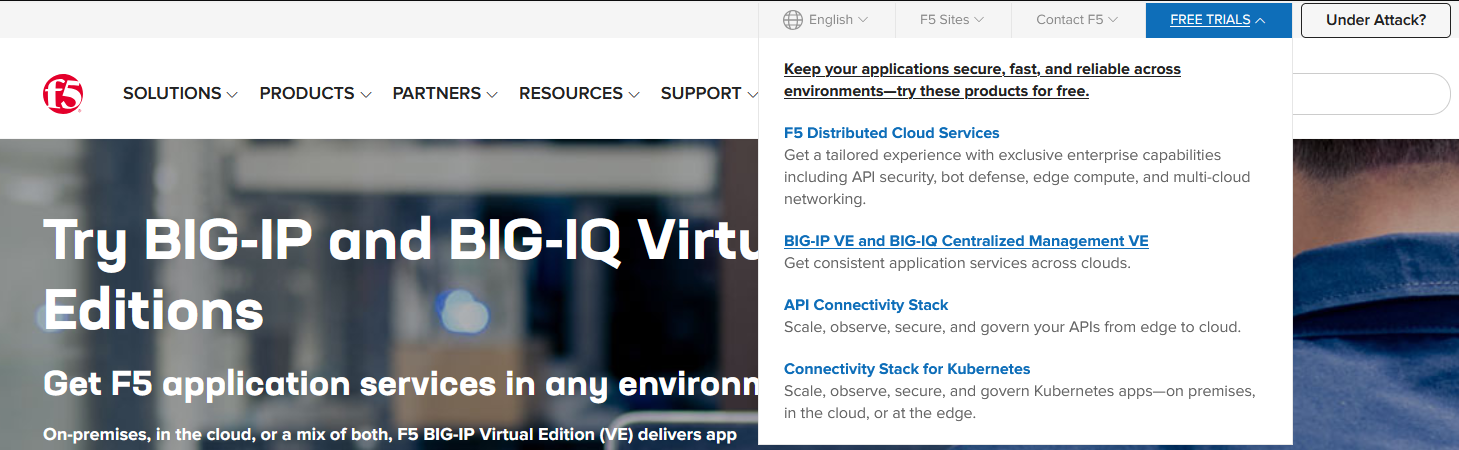Image resolution: width=1459 pixels, height=450 pixels.
Task: Expand the Partners navigation menu
Action: pos(437,93)
